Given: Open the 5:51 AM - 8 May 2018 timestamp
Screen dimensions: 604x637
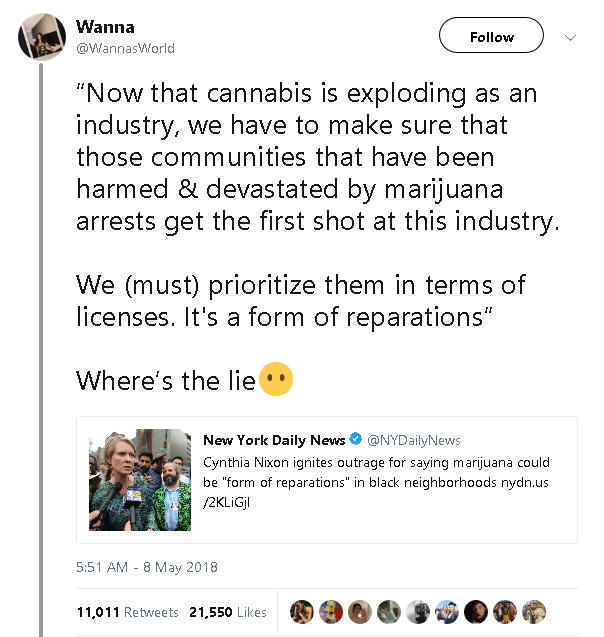Looking at the screenshot, I should [x=147, y=567].
